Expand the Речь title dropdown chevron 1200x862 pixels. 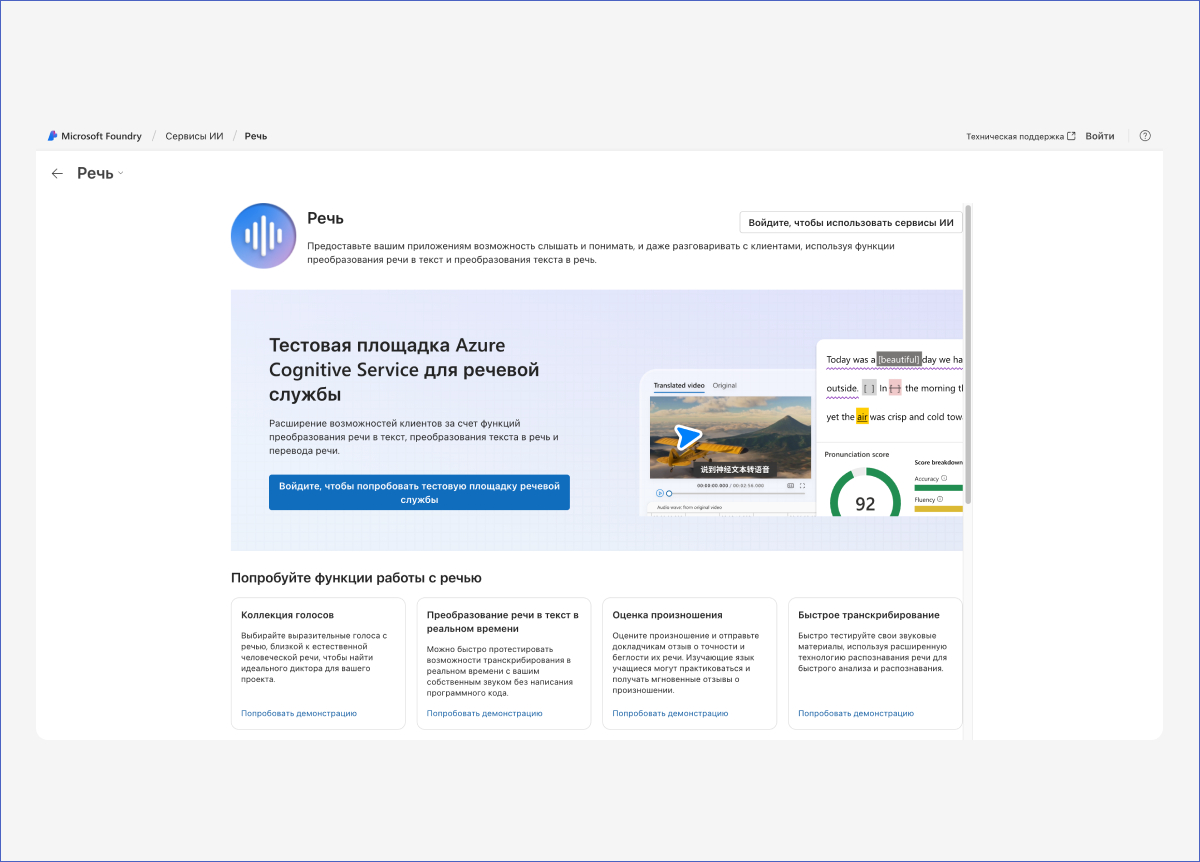tap(121, 173)
